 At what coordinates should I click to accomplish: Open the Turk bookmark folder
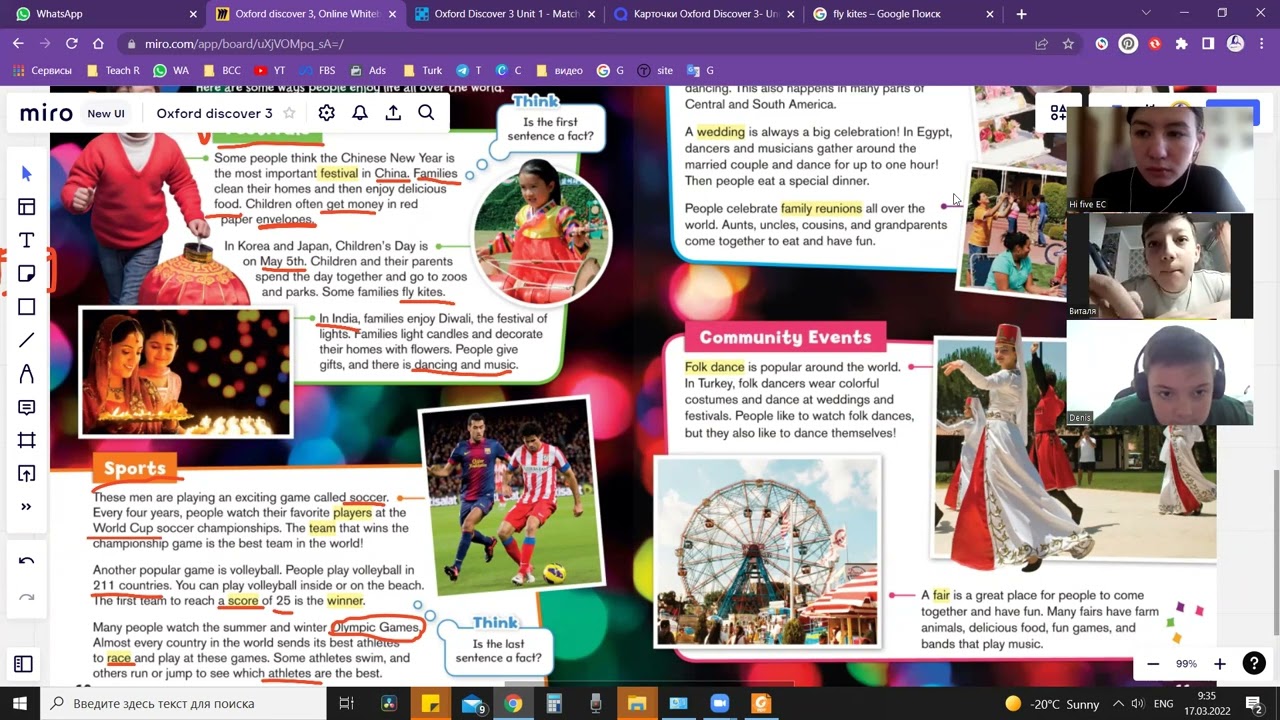[422, 71]
